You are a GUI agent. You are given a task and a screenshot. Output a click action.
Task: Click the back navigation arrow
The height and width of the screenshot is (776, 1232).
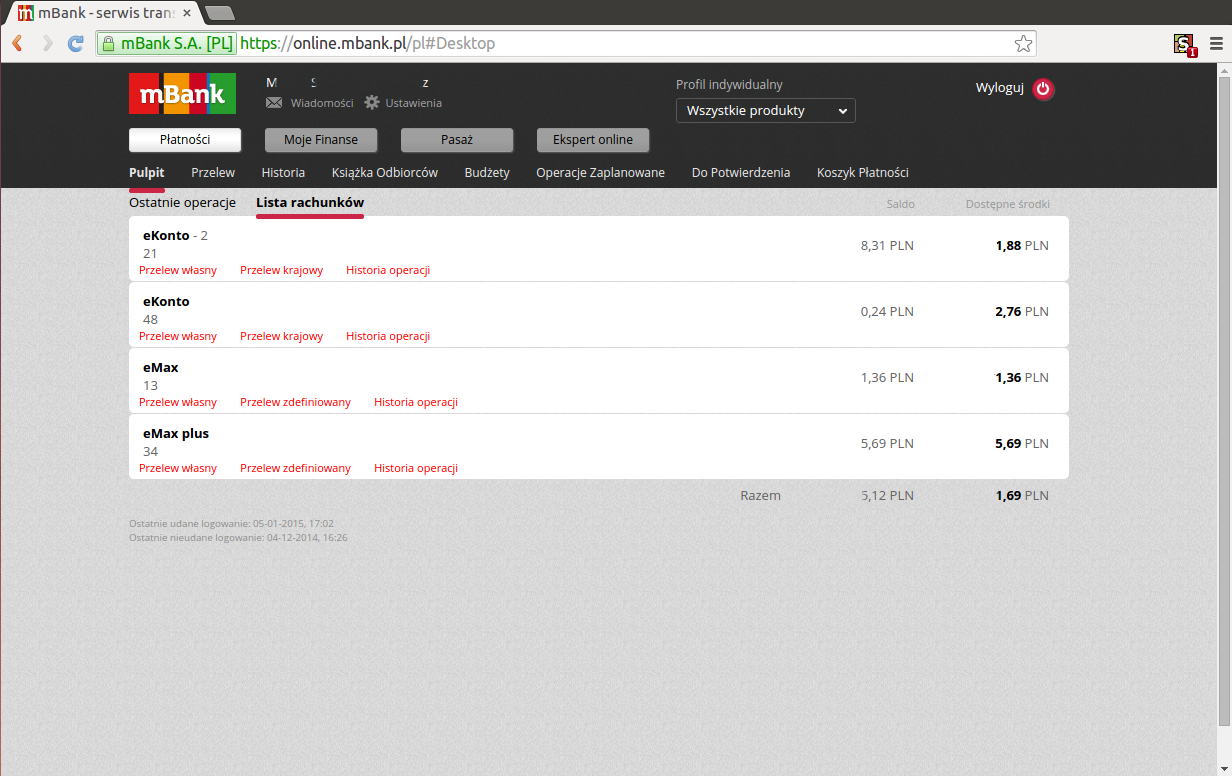pyautogui.click(x=16, y=43)
